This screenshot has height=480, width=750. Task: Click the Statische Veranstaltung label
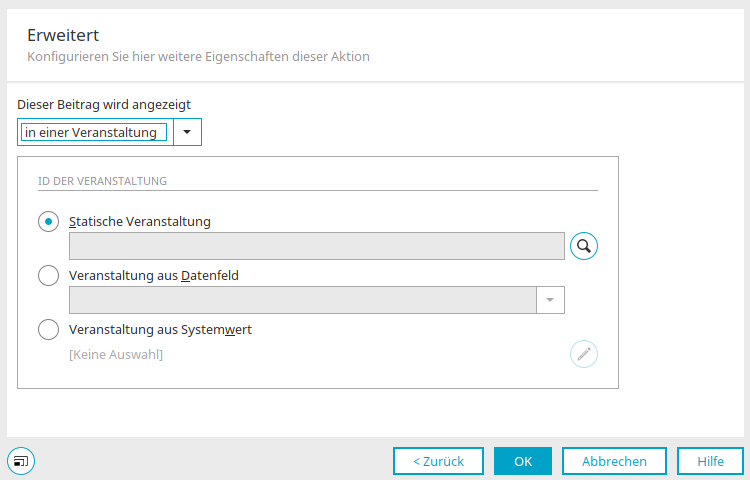(x=140, y=222)
